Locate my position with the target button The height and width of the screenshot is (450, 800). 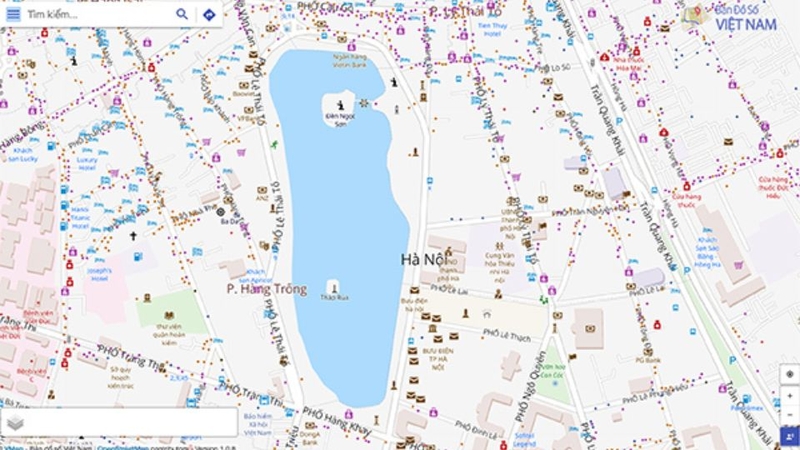click(x=790, y=374)
